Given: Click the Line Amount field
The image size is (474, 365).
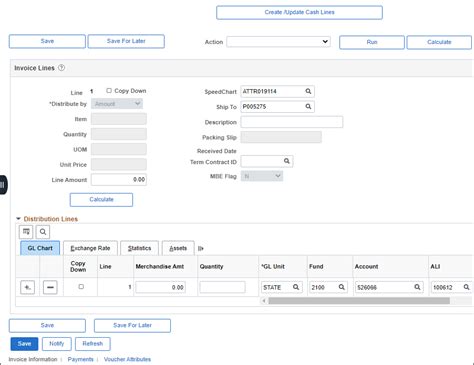Looking at the screenshot, I should point(119,179).
